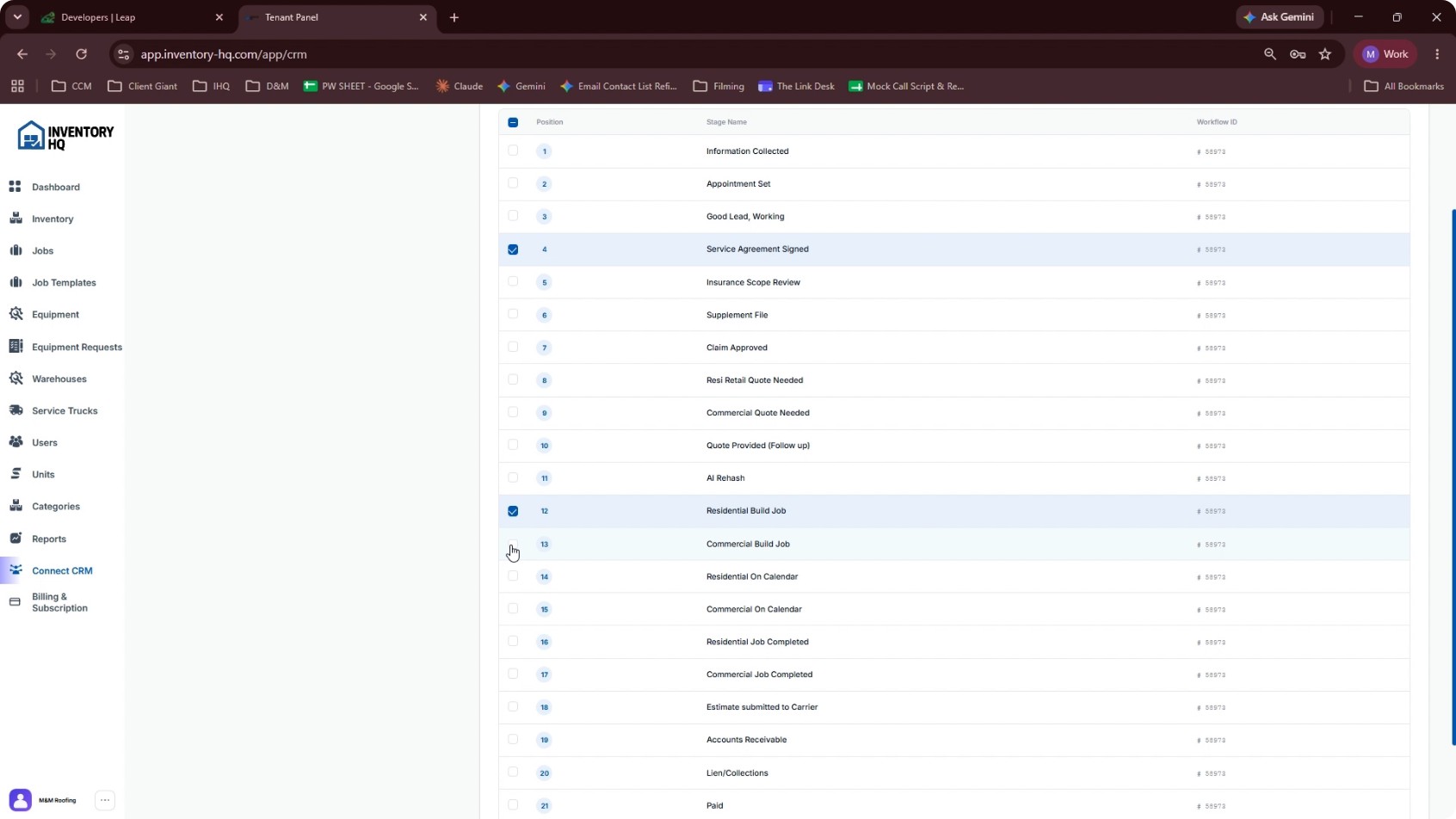
Task: Open the Claude bookmark
Action: [460, 86]
